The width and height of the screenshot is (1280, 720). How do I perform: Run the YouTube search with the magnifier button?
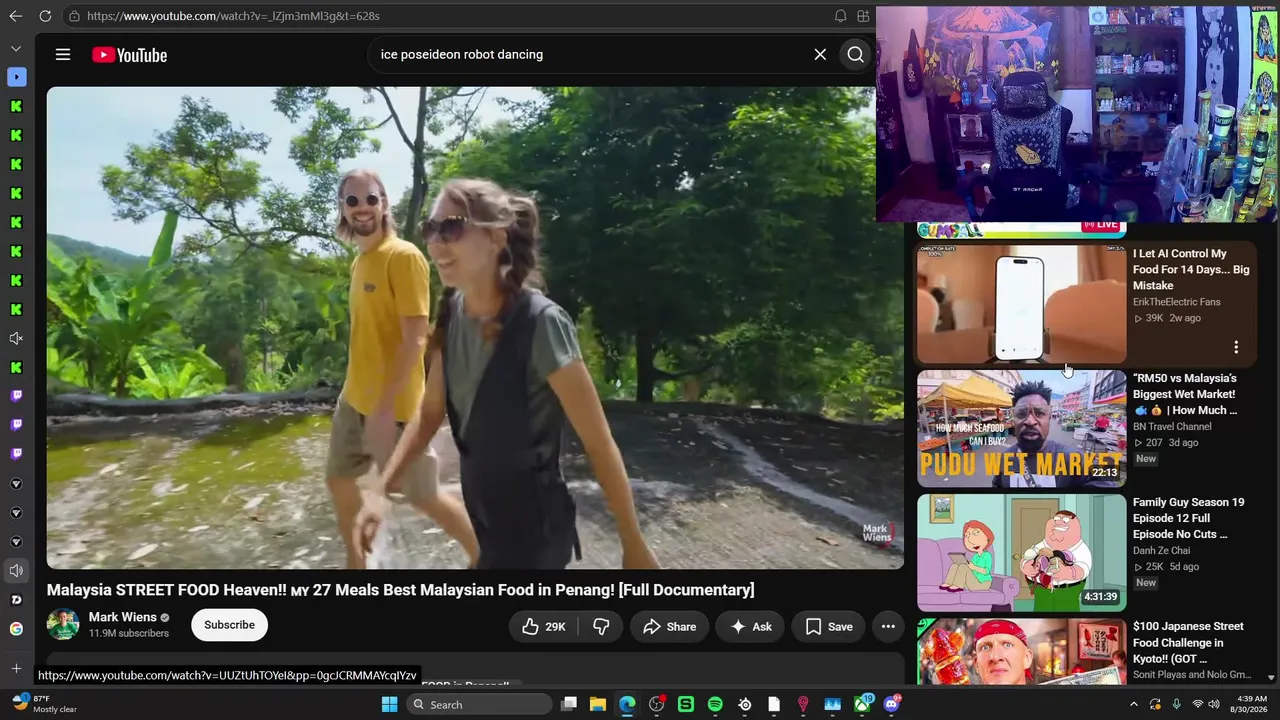(856, 55)
